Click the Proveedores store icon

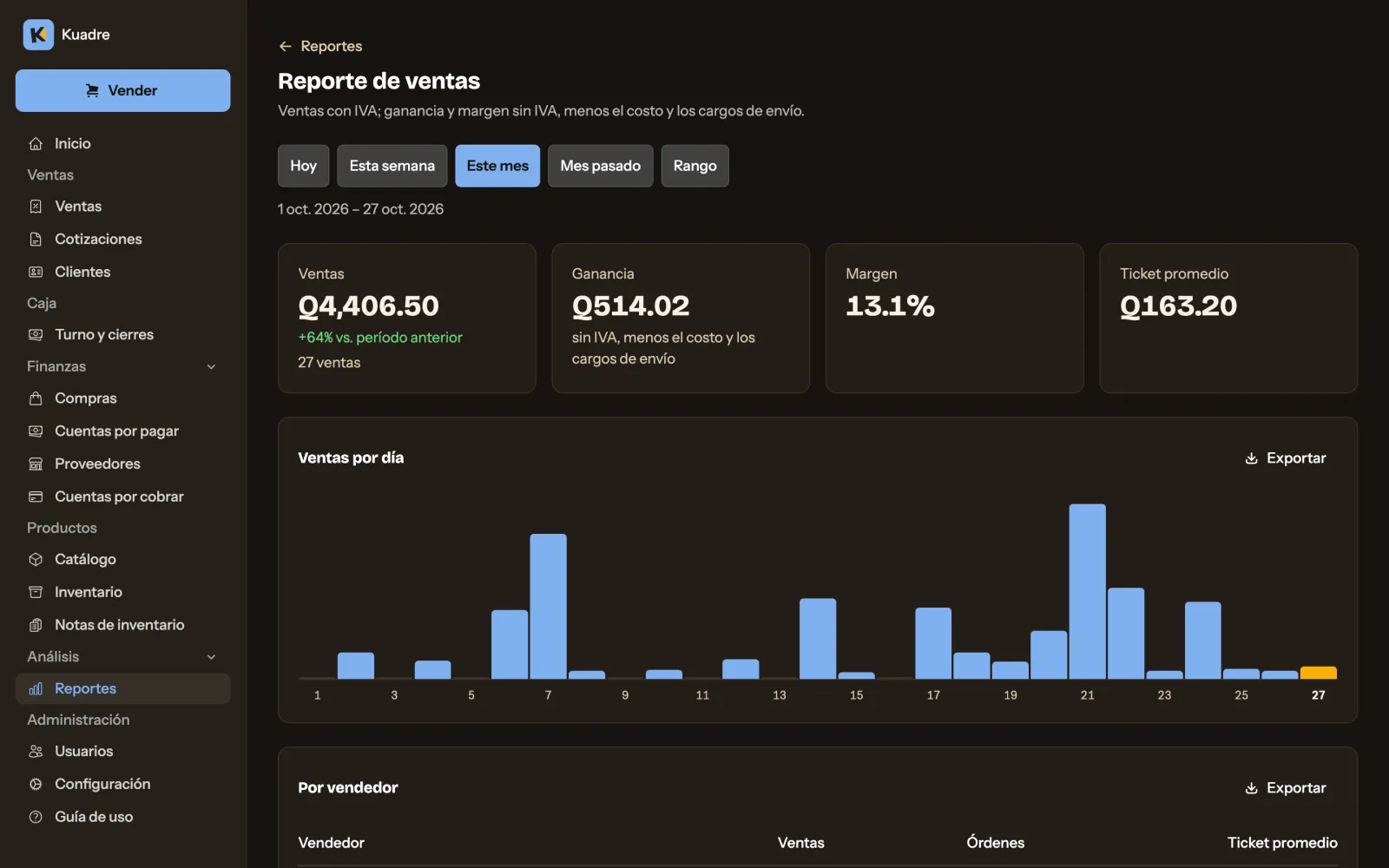[x=36, y=464]
